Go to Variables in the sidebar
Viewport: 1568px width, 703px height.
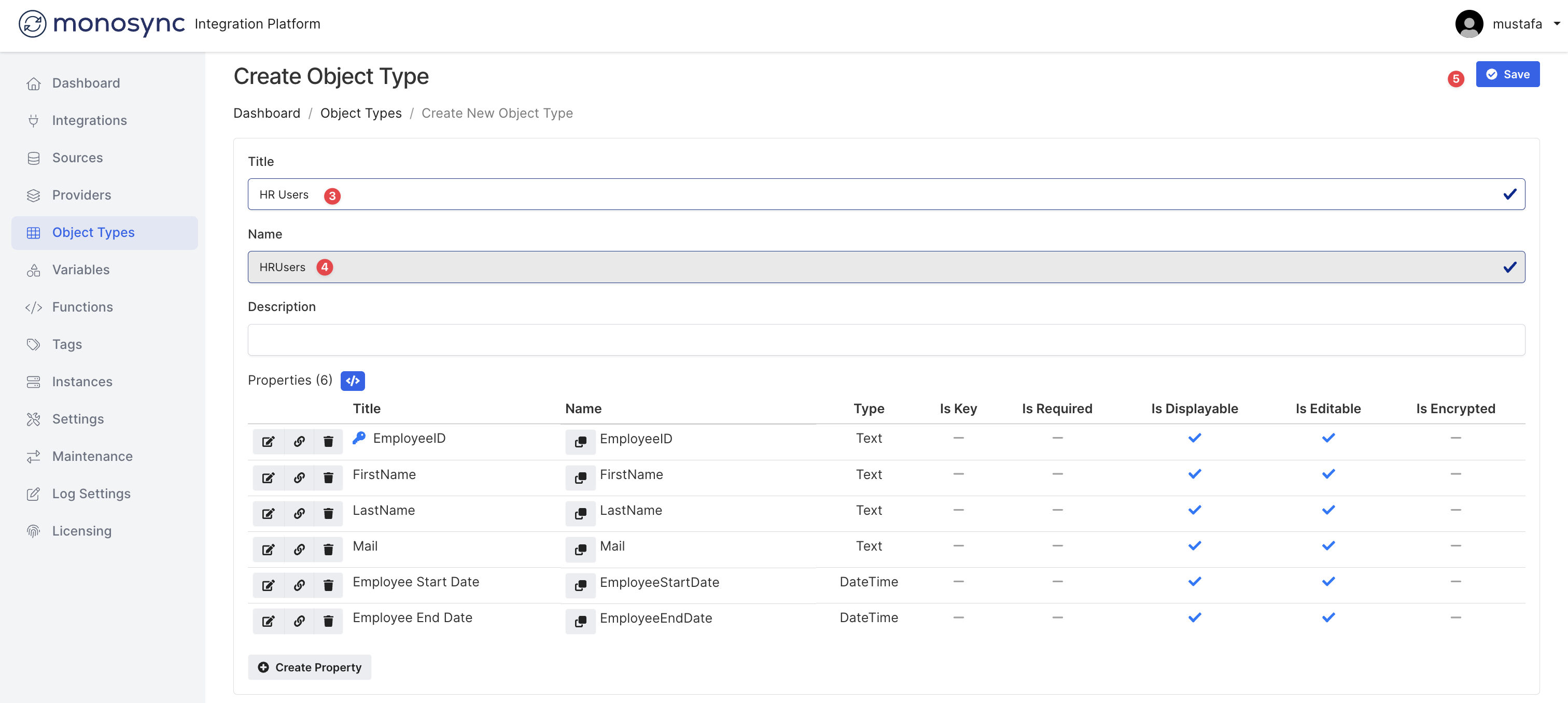(x=80, y=269)
